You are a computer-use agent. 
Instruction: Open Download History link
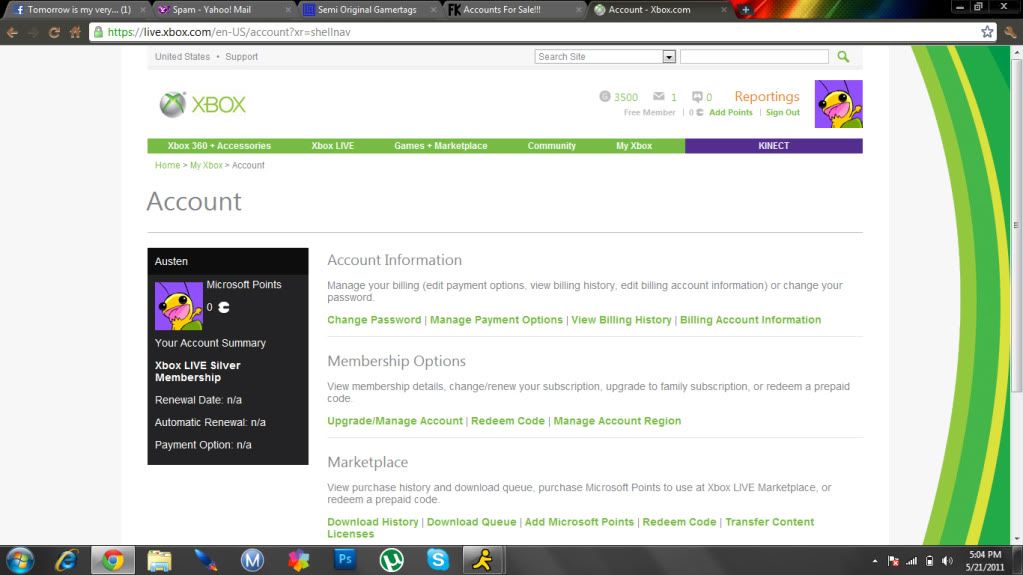coord(373,522)
